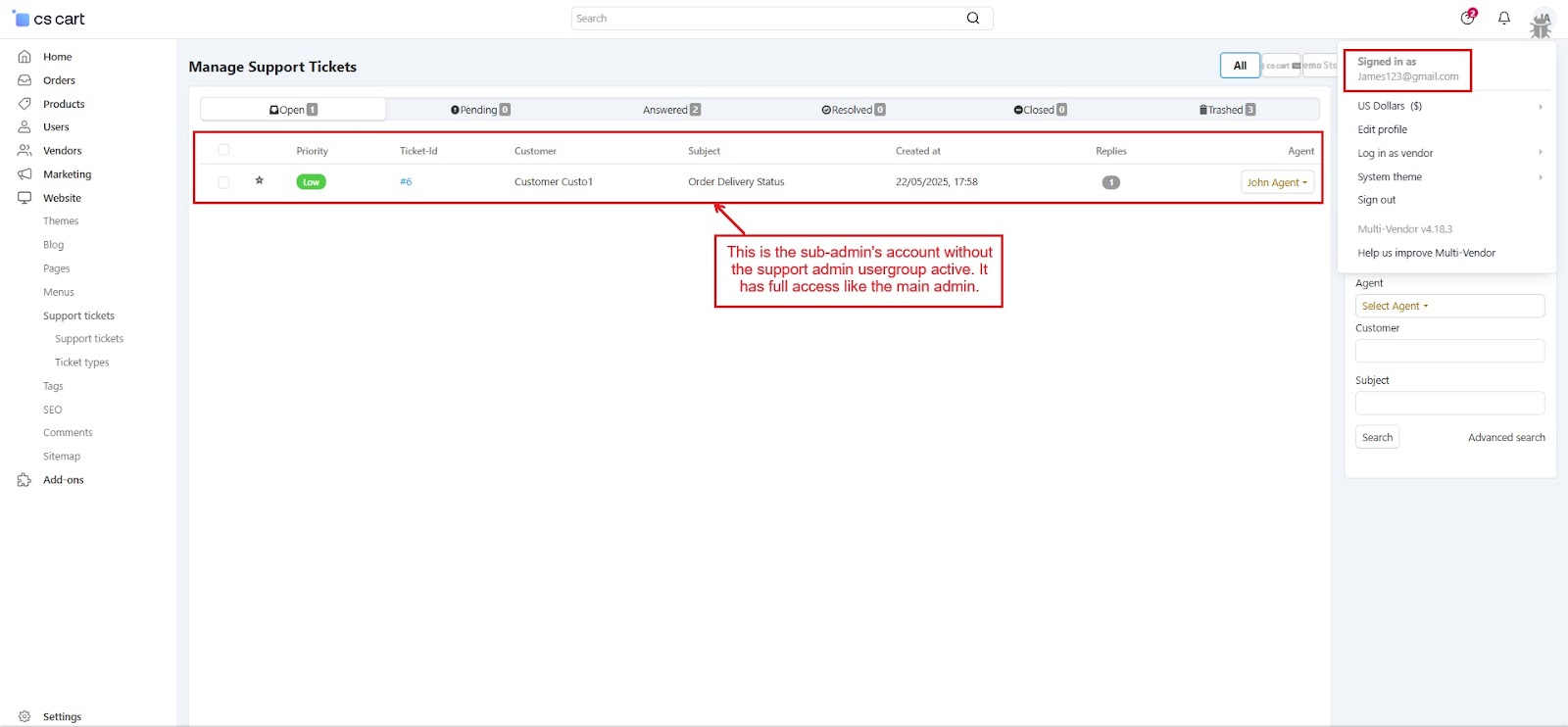Click the Search filter button
This screenshot has width=1568, height=727.
(x=1377, y=437)
